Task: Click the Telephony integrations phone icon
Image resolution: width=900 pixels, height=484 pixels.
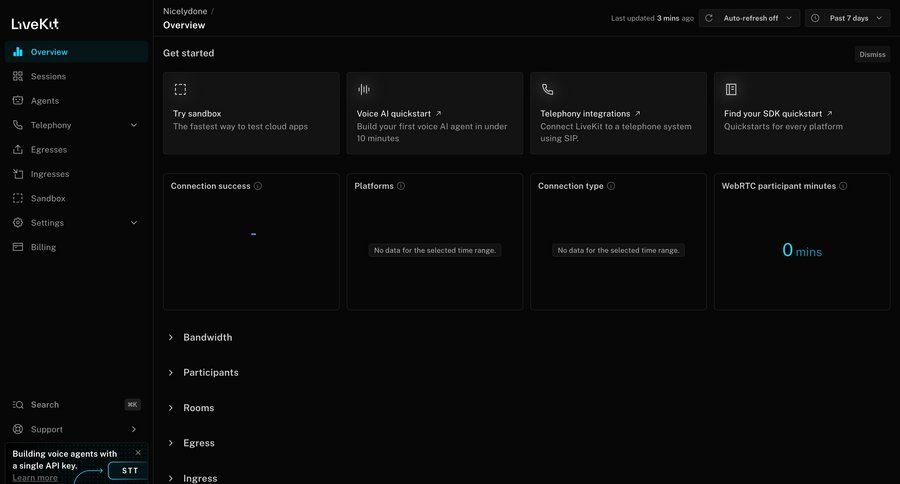Action: point(548,89)
